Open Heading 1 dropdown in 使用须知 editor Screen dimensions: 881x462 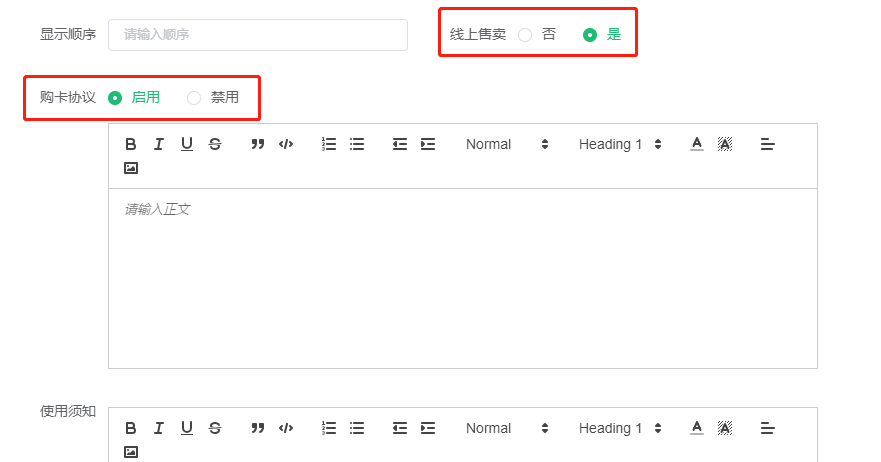pyautogui.click(x=620, y=428)
